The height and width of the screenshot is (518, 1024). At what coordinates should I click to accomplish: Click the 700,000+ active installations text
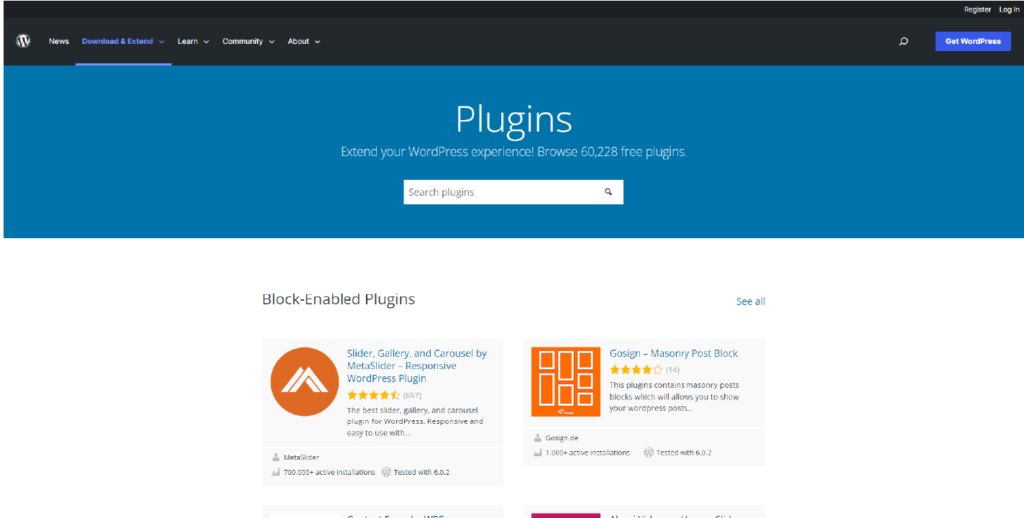click(329, 472)
